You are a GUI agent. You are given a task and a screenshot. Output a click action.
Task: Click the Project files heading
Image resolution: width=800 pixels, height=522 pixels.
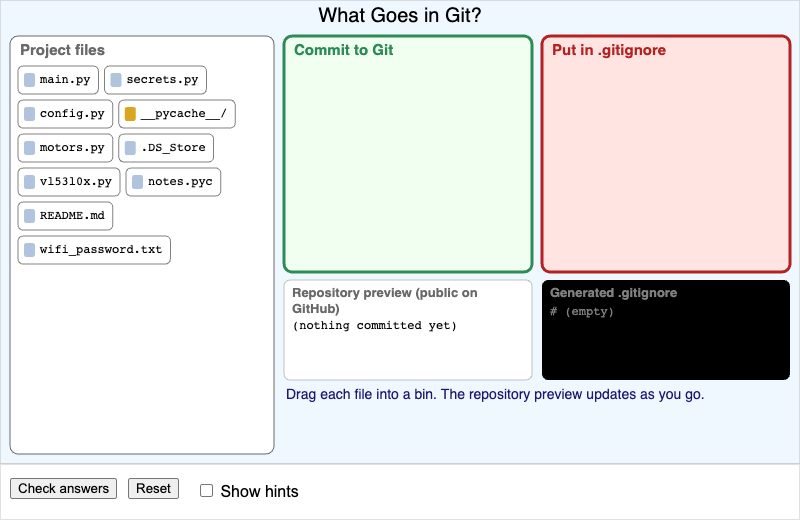pyautogui.click(x=62, y=50)
